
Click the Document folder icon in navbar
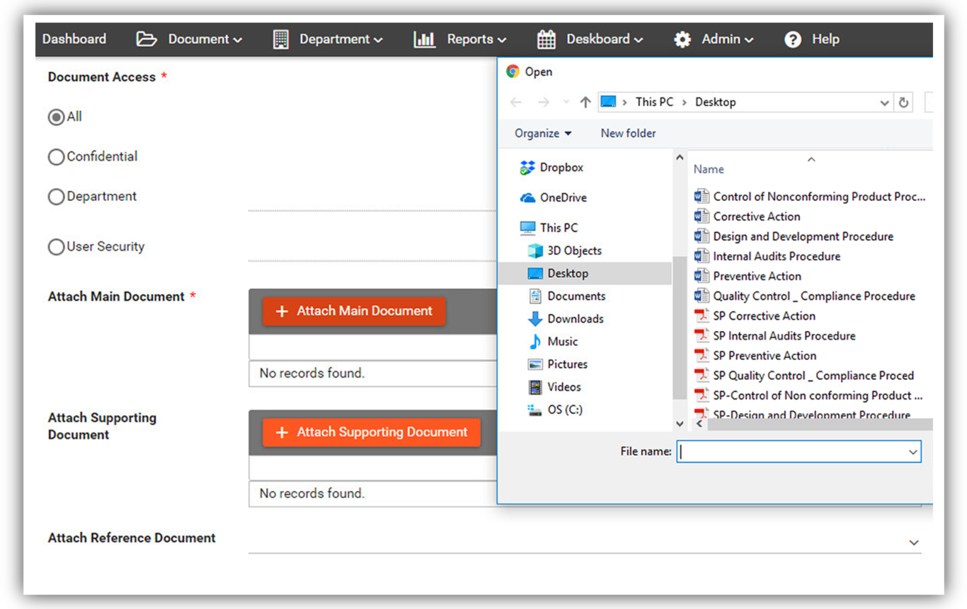(x=146, y=39)
